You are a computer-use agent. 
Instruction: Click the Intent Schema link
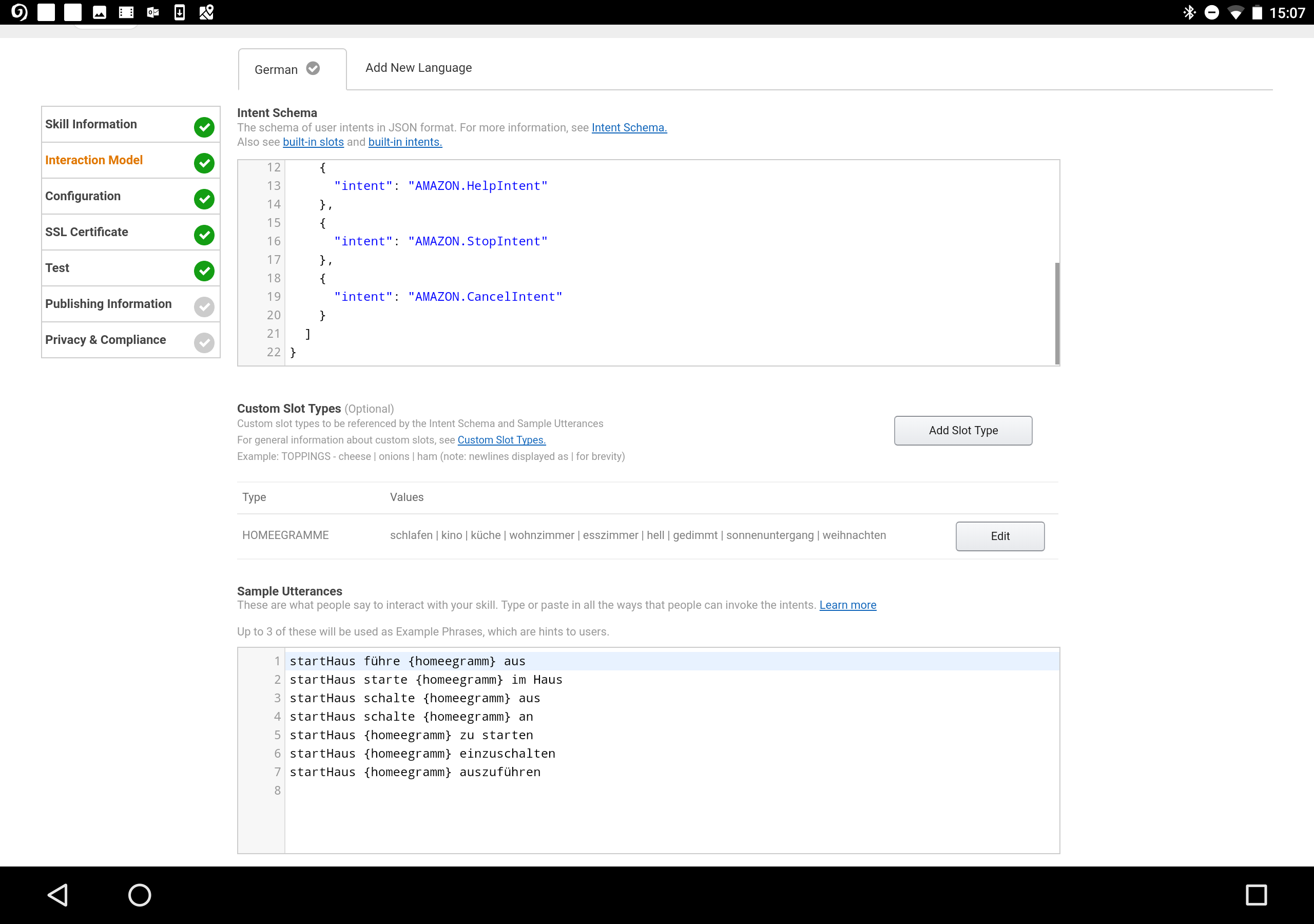pyautogui.click(x=628, y=127)
